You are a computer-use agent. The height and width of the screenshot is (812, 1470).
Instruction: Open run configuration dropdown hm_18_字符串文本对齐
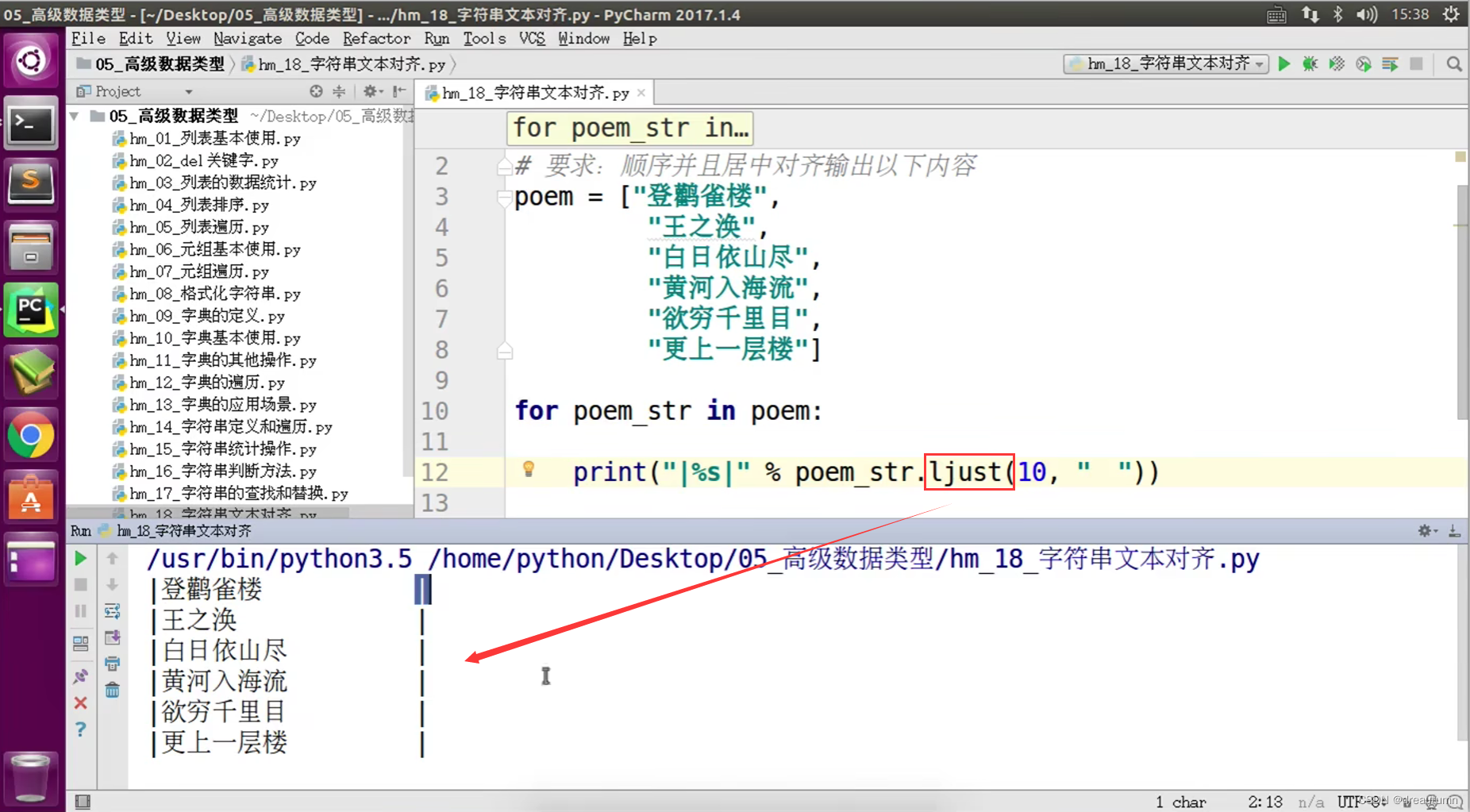(x=1166, y=64)
